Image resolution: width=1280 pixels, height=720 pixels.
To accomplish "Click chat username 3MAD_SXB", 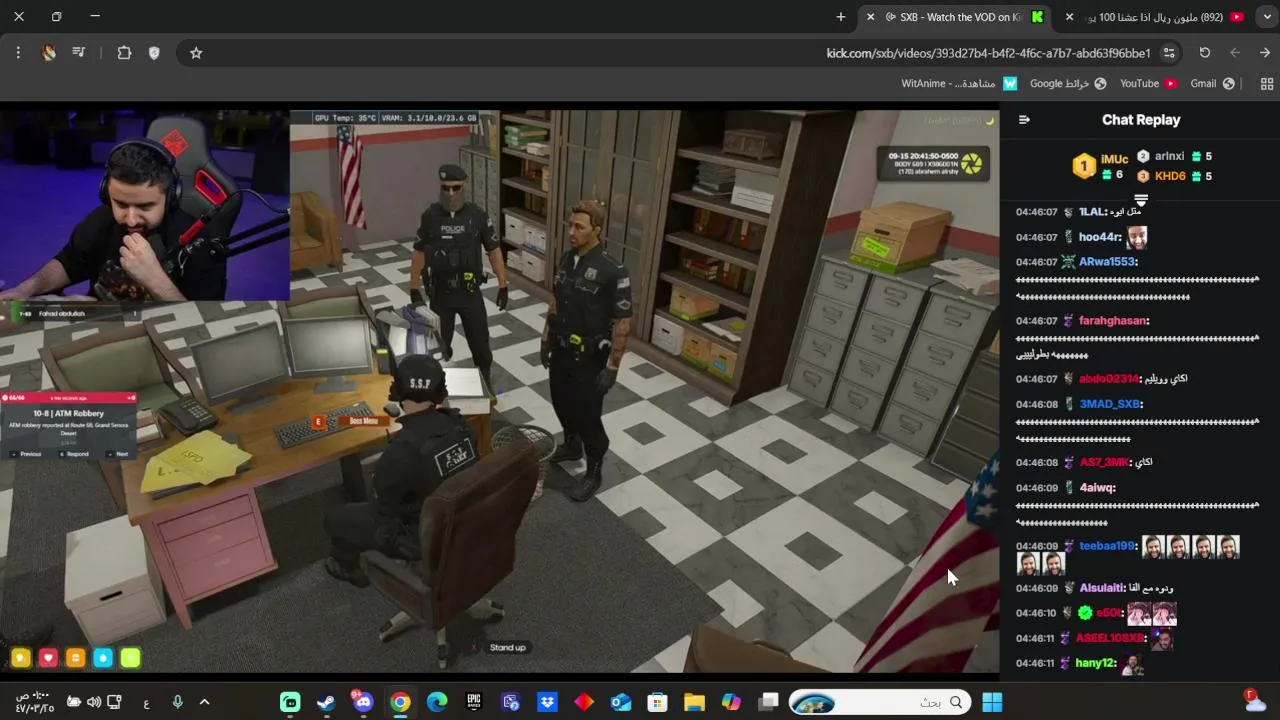I will tap(1109, 404).
